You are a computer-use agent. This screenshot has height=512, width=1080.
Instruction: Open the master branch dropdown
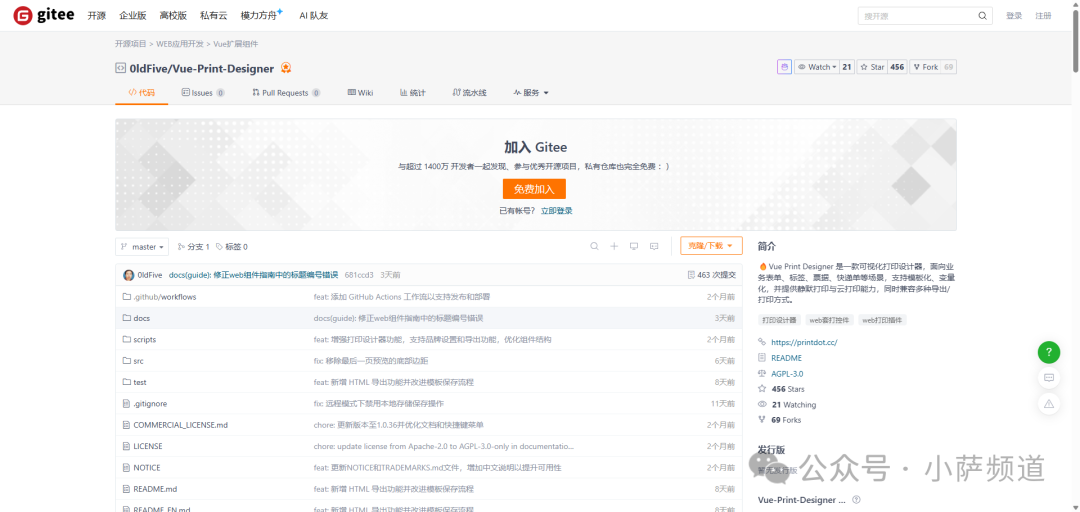[x=142, y=247]
